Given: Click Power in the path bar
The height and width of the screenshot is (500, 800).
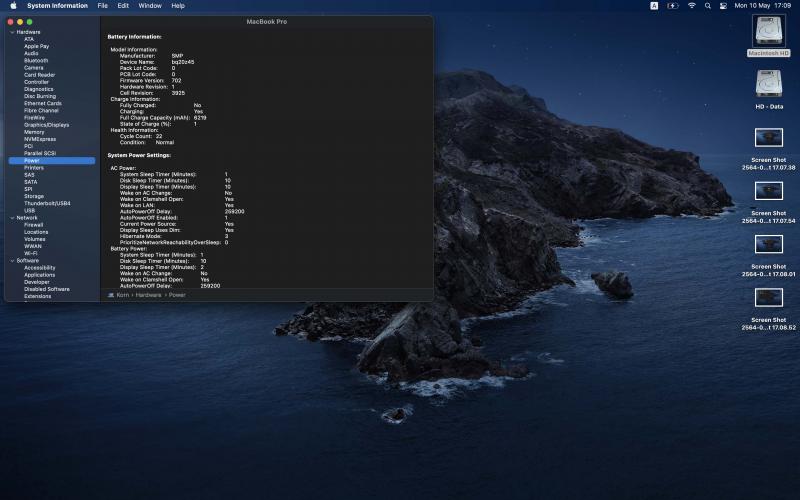Looking at the screenshot, I should click(x=177, y=295).
